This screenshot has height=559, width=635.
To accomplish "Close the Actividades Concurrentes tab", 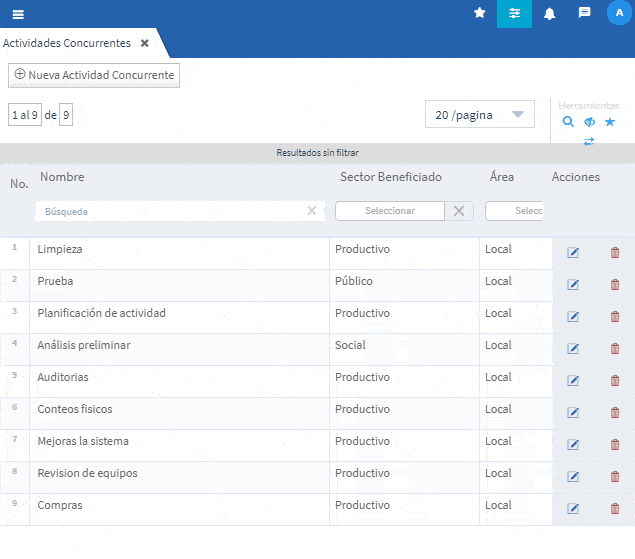I will 144,44.
